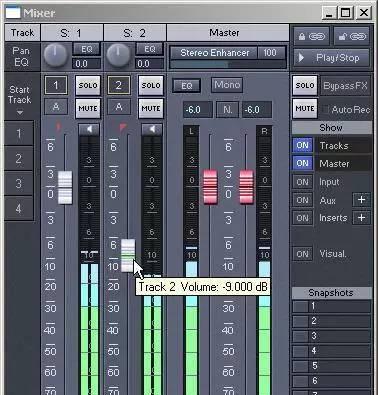Expand the Start Track dropdown arrow
Screen dimensions: 378x395
click(x=20, y=113)
